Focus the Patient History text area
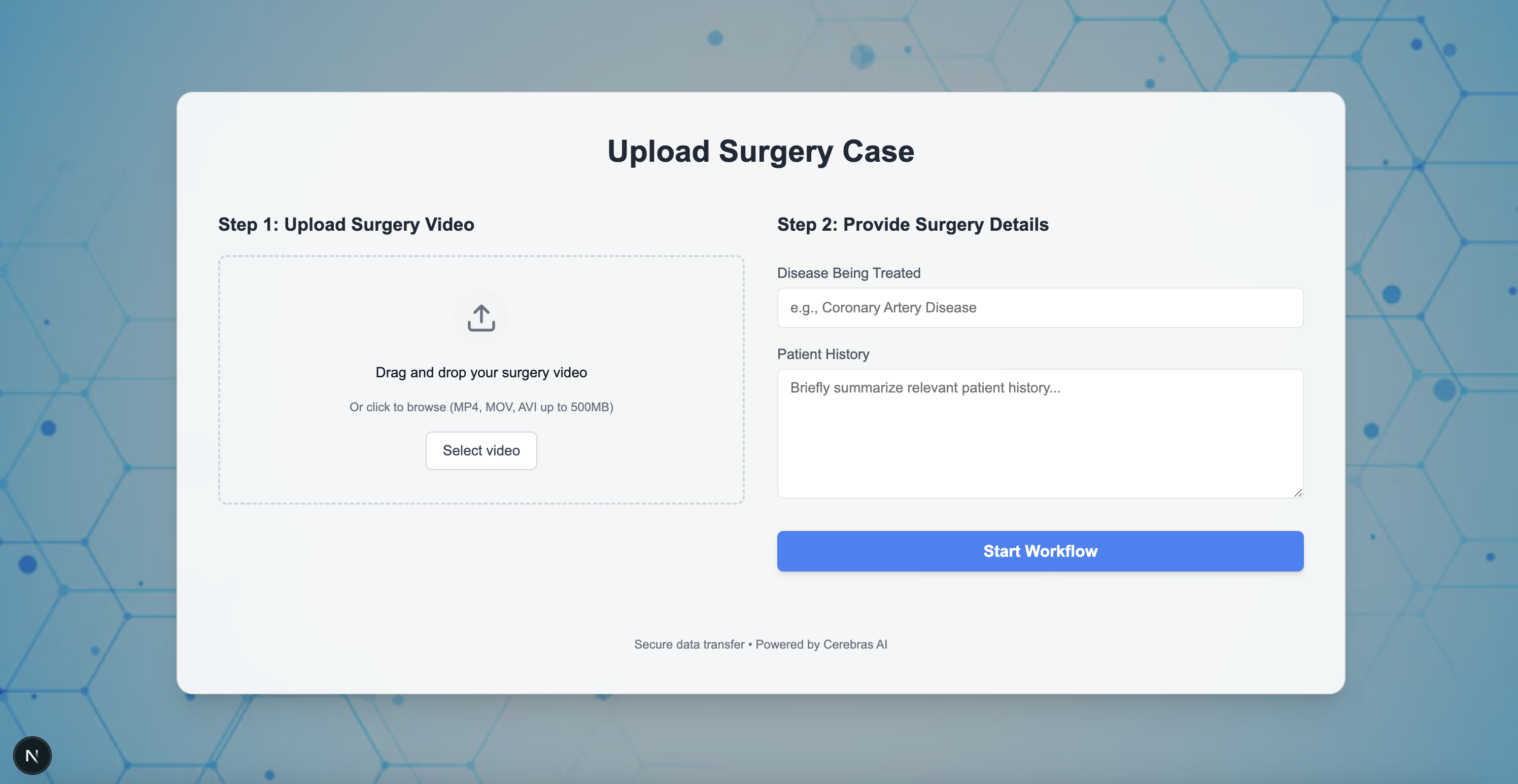The width and height of the screenshot is (1518, 784). tap(1040, 434)
